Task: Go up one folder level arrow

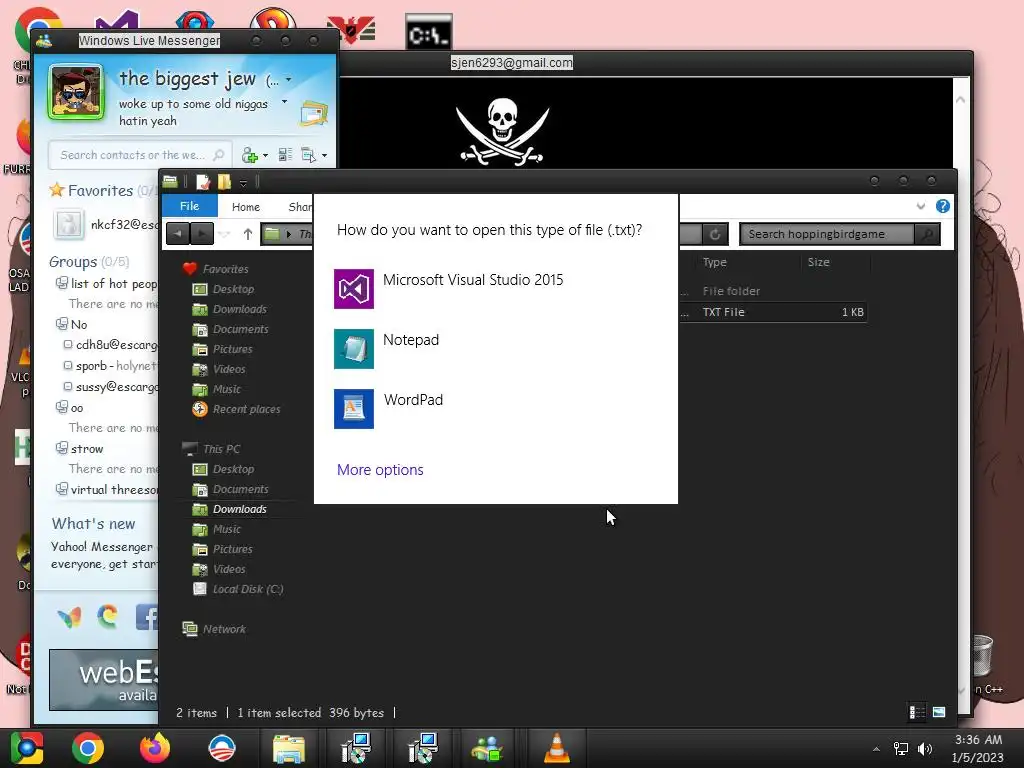Action: pos(248,234)
